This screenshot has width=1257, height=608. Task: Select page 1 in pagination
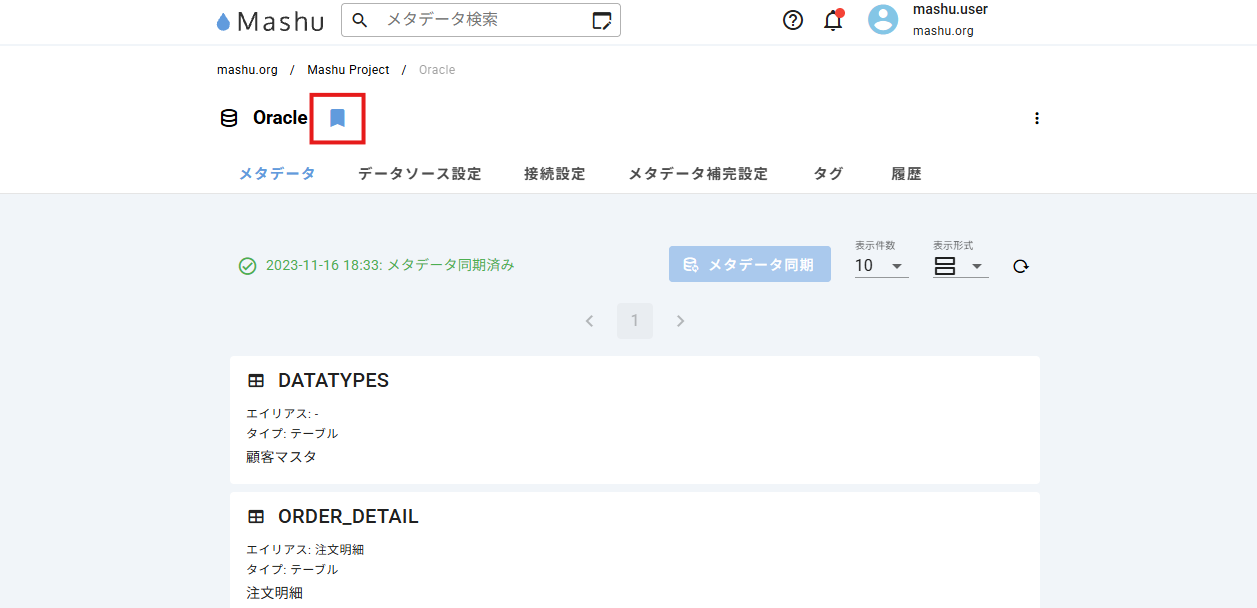pos(635,321)
